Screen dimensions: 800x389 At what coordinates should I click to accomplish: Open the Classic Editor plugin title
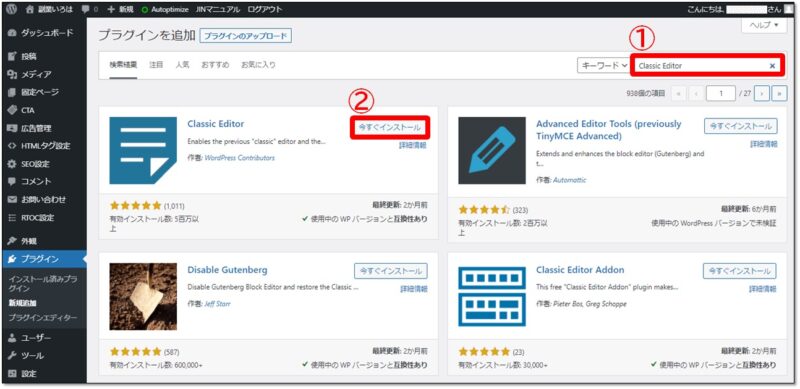216,124
